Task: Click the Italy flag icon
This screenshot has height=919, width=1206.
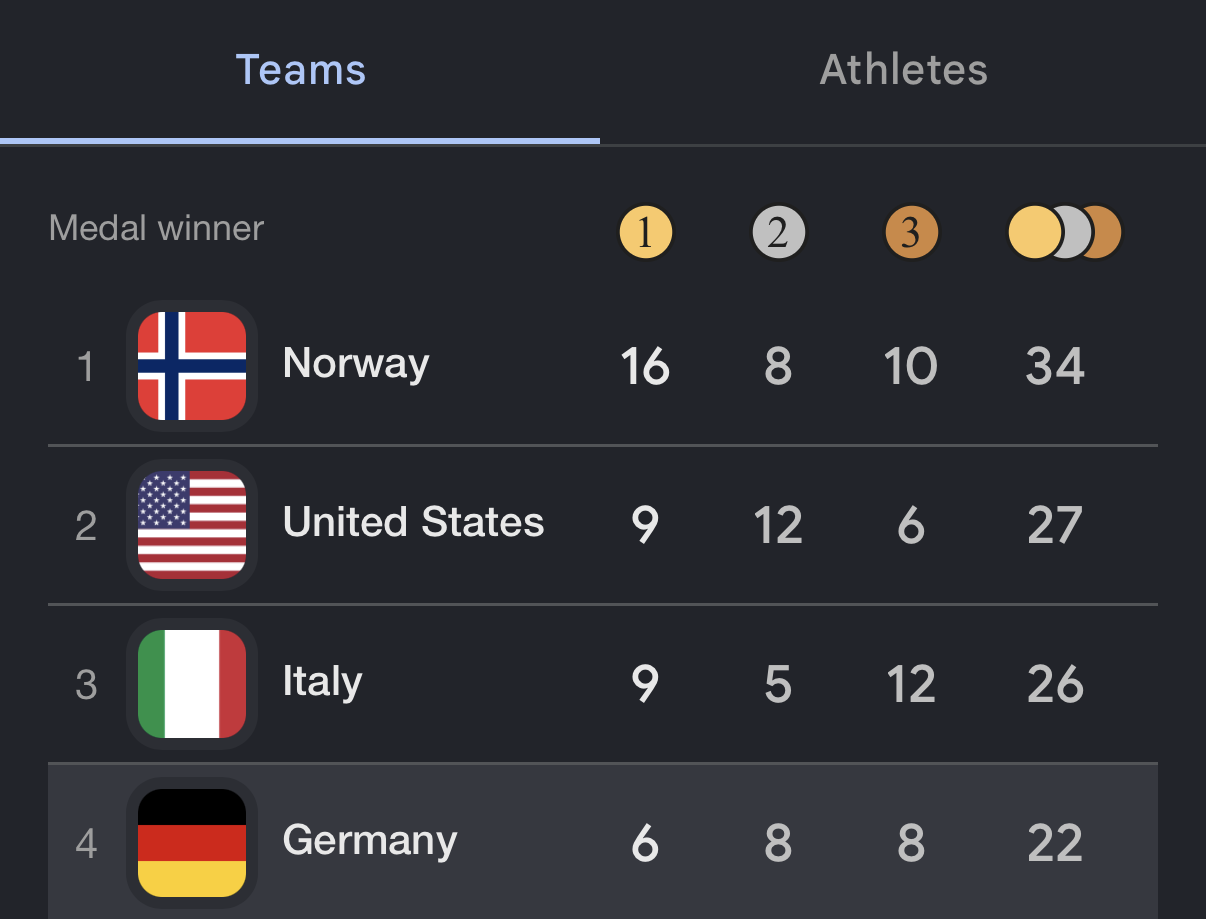Action: [192, 684]
